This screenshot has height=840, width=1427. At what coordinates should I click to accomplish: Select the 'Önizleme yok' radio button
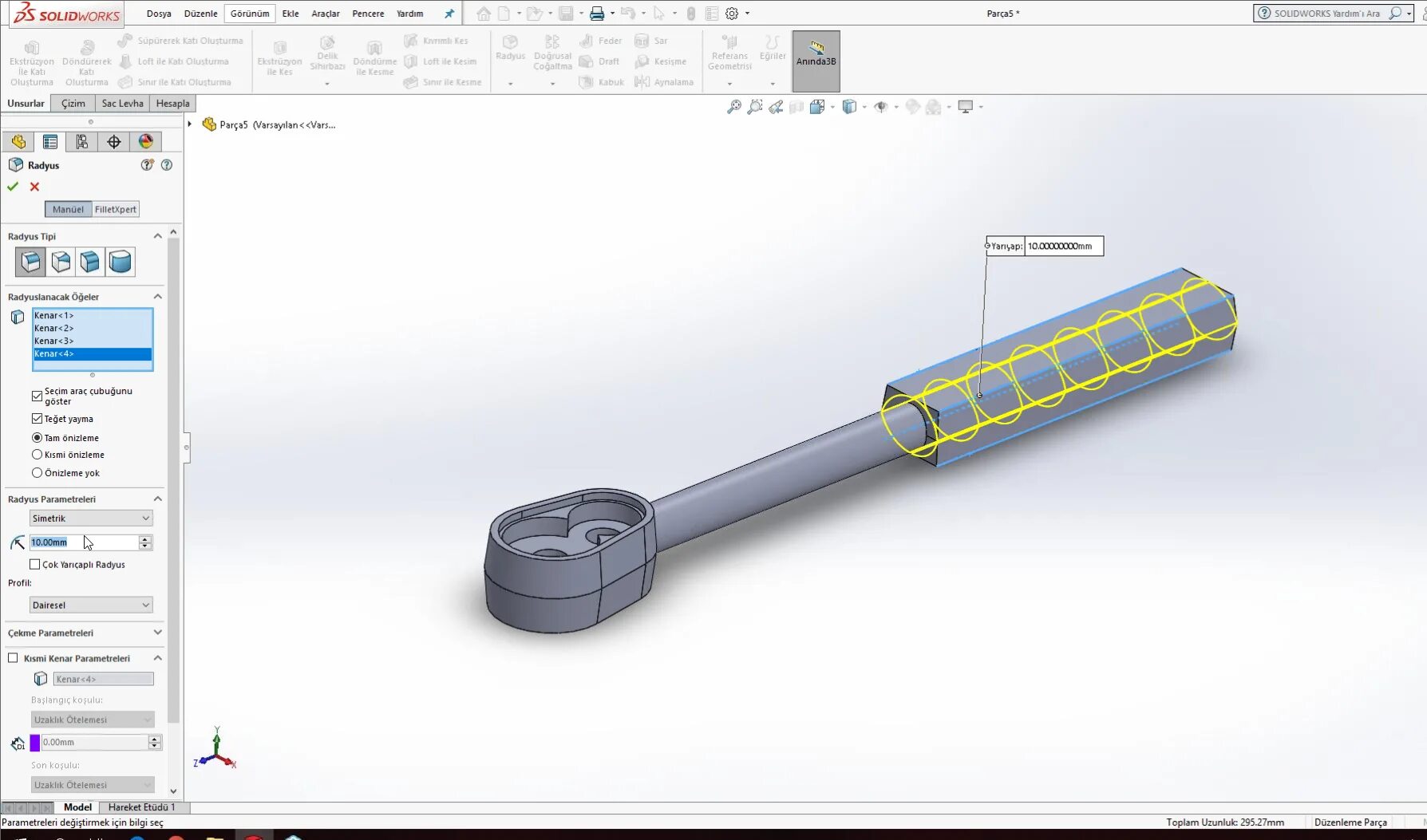tap(37, 473)
